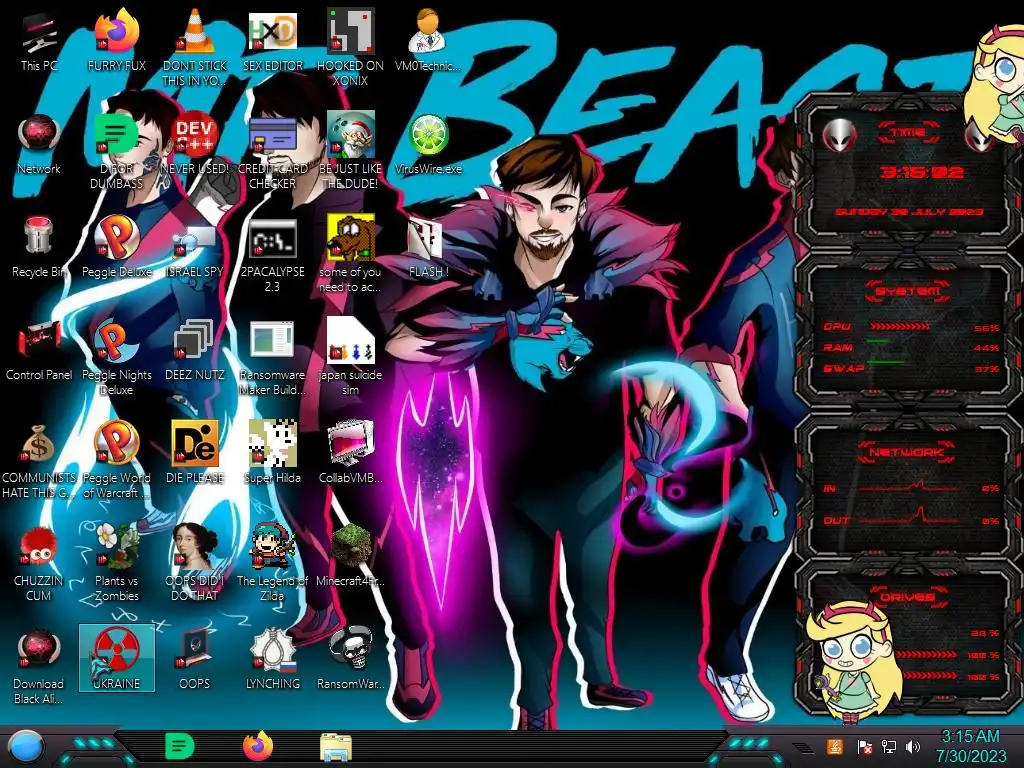Viewport: 1024px width, 768px height.
Task: Select the VirusWire.exe lime icon
Action: click(428, 145)
